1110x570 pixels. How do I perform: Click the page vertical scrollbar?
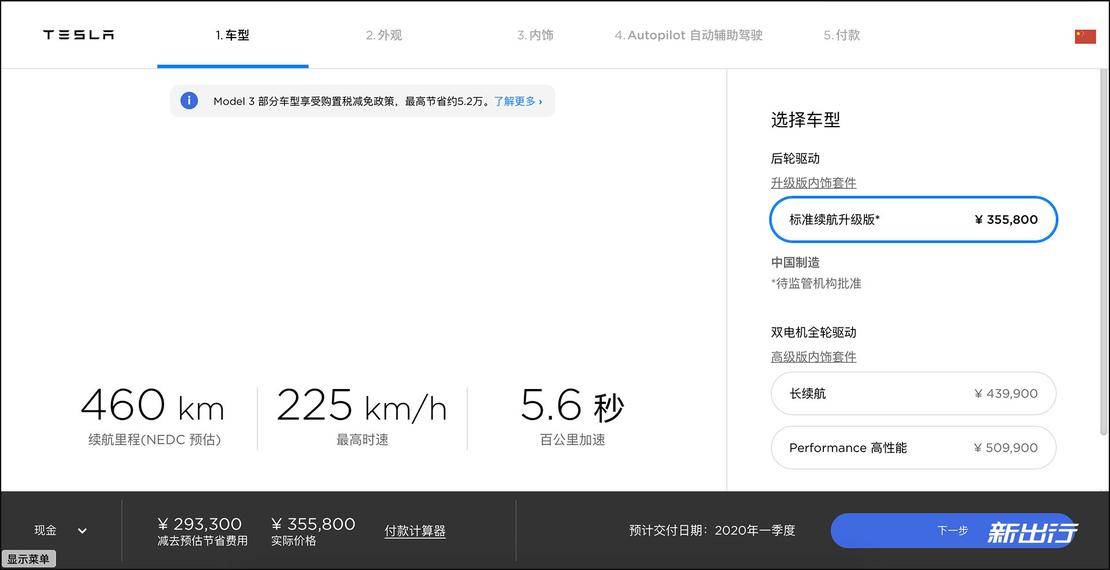point(1104,251)
